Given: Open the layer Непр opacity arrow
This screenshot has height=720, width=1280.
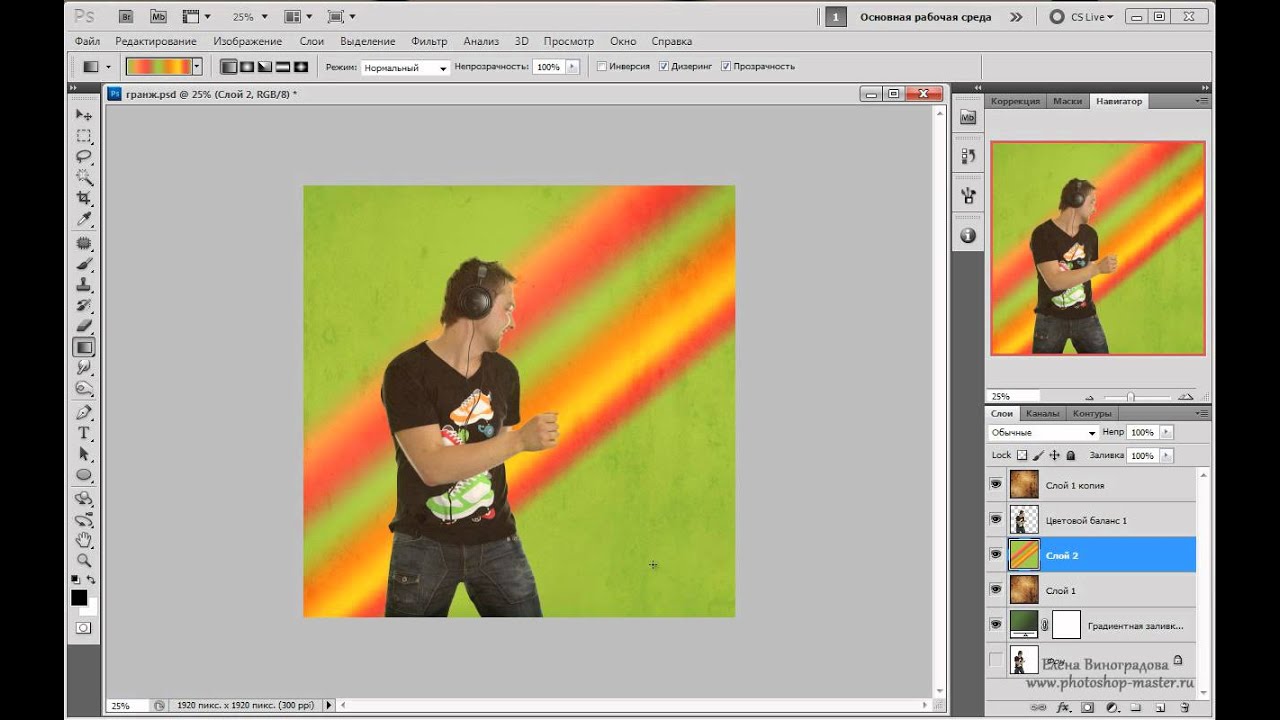Looking at the screenshot, I should pyautogui.click(x=1166, y=433).
